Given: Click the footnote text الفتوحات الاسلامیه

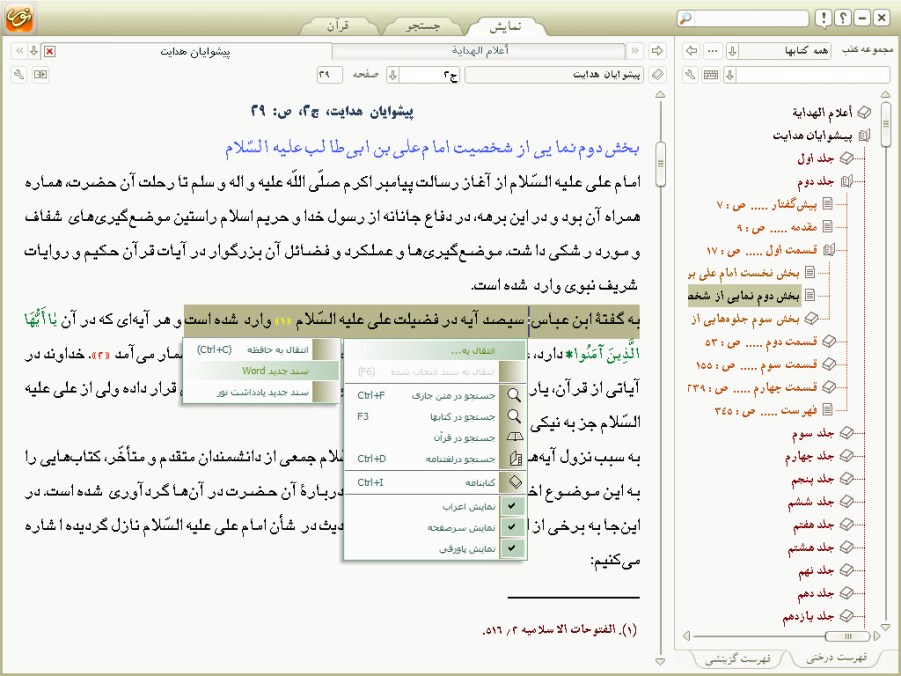Looking at the screenshot, I should pyautogui.click(x=560, y=630).
